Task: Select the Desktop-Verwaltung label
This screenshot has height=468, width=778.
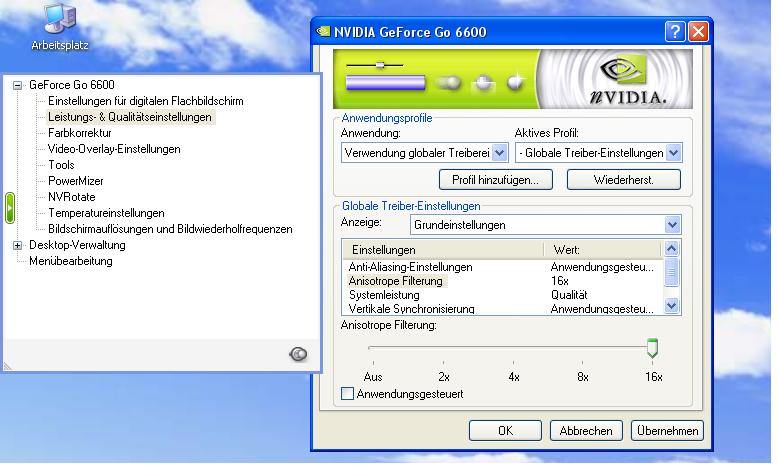Action: [77, 245]
